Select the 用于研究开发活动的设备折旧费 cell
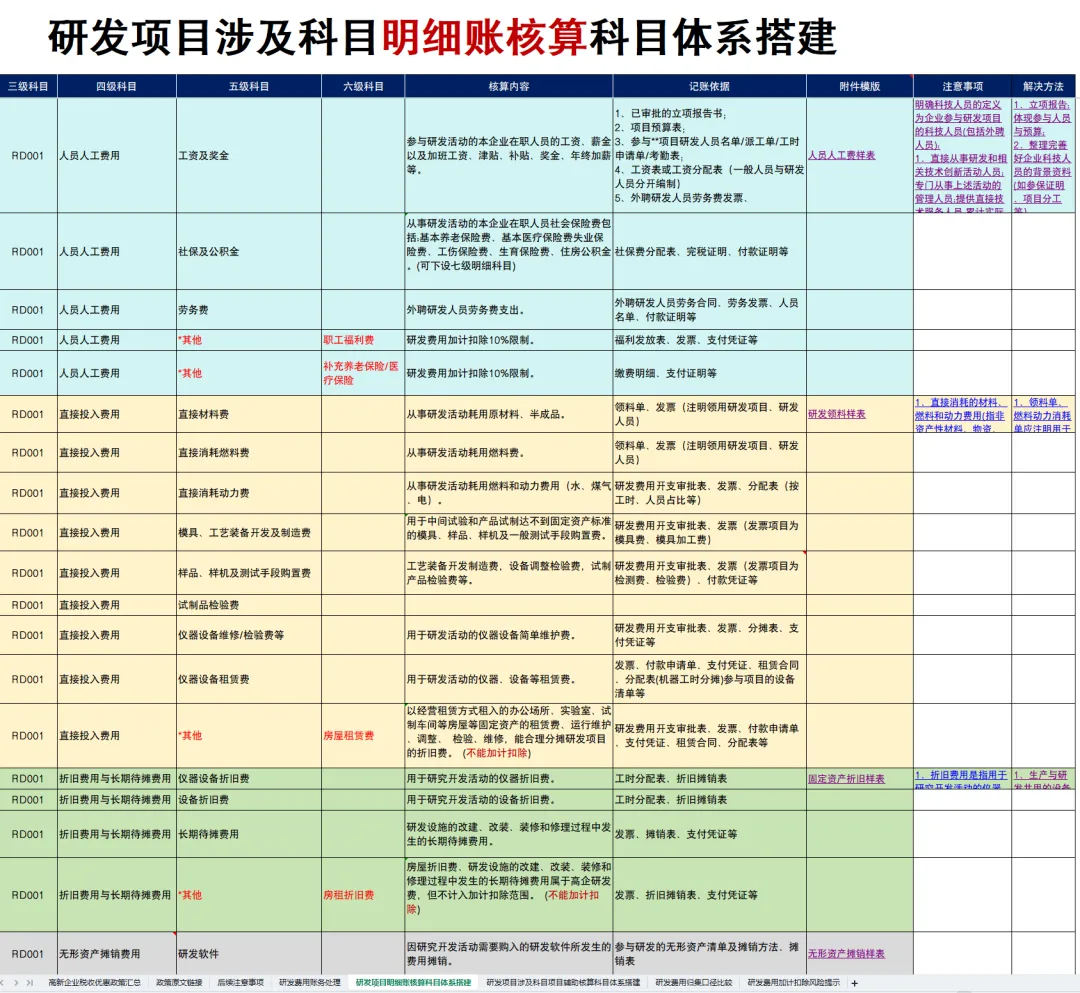 pyautogui.click(x=509, y=800)
